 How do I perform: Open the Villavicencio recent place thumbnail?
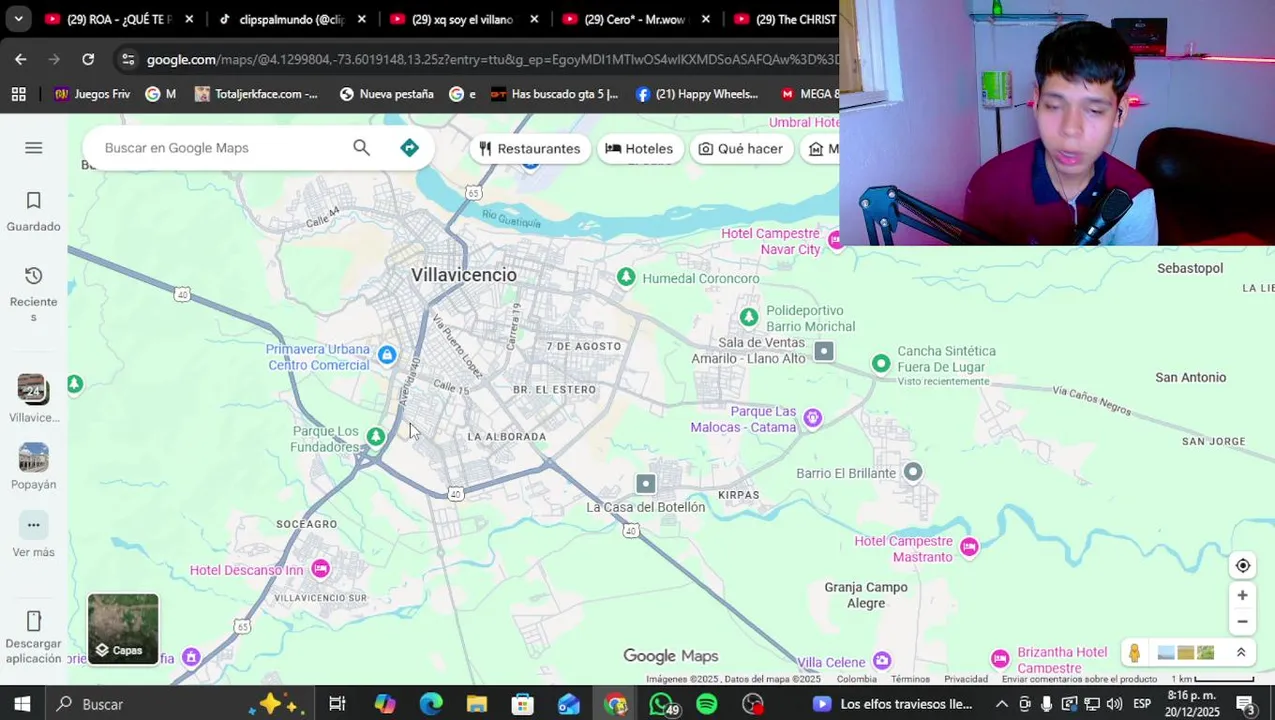tap(33, 390)
